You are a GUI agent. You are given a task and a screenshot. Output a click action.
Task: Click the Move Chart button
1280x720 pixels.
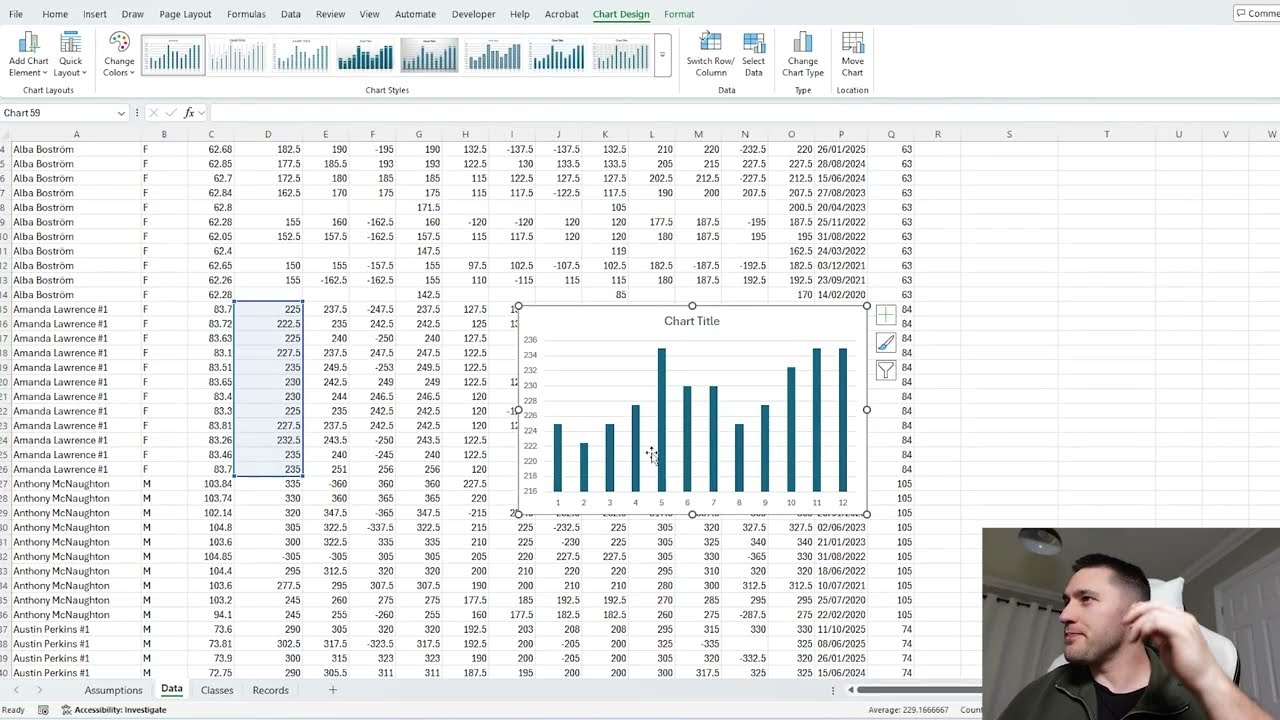point(852,54)
